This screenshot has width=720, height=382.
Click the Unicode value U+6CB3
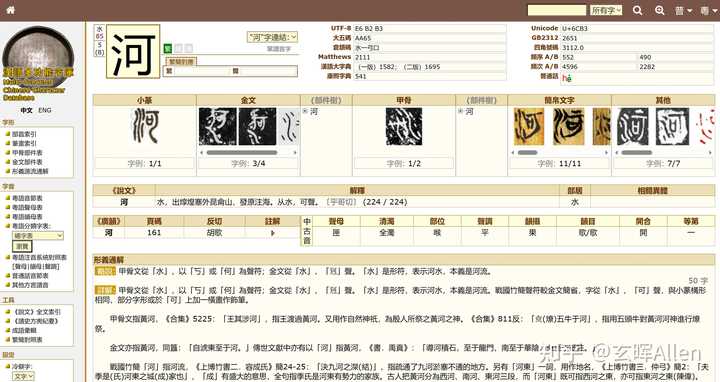point(575,28)
